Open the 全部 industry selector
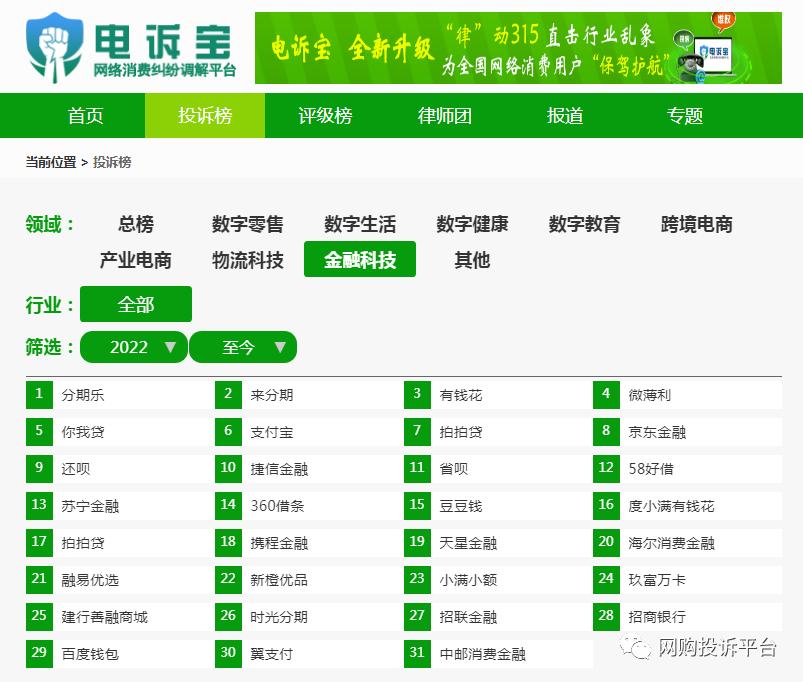The width and height of the screenshot is (803, 682). [x=135, y=304]
